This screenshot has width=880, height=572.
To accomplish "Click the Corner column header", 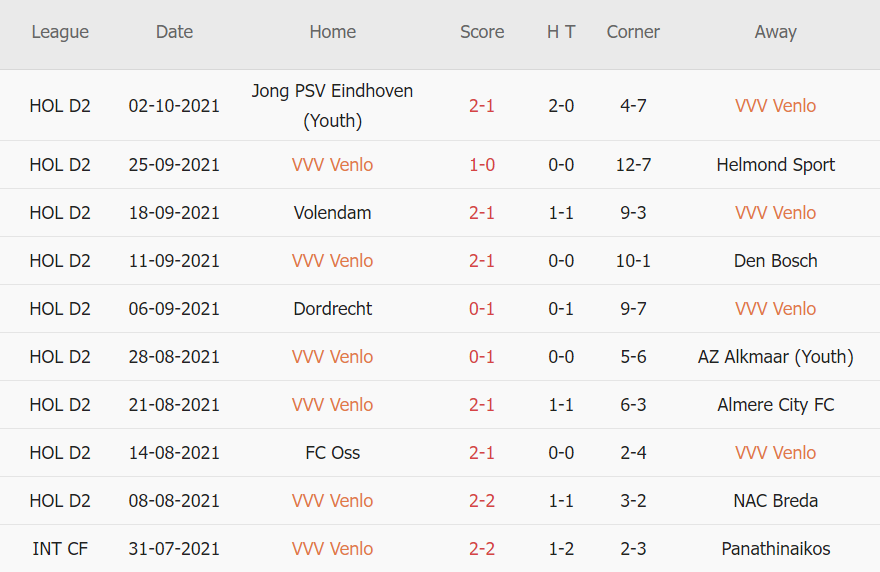I will (x=633, y=32).
